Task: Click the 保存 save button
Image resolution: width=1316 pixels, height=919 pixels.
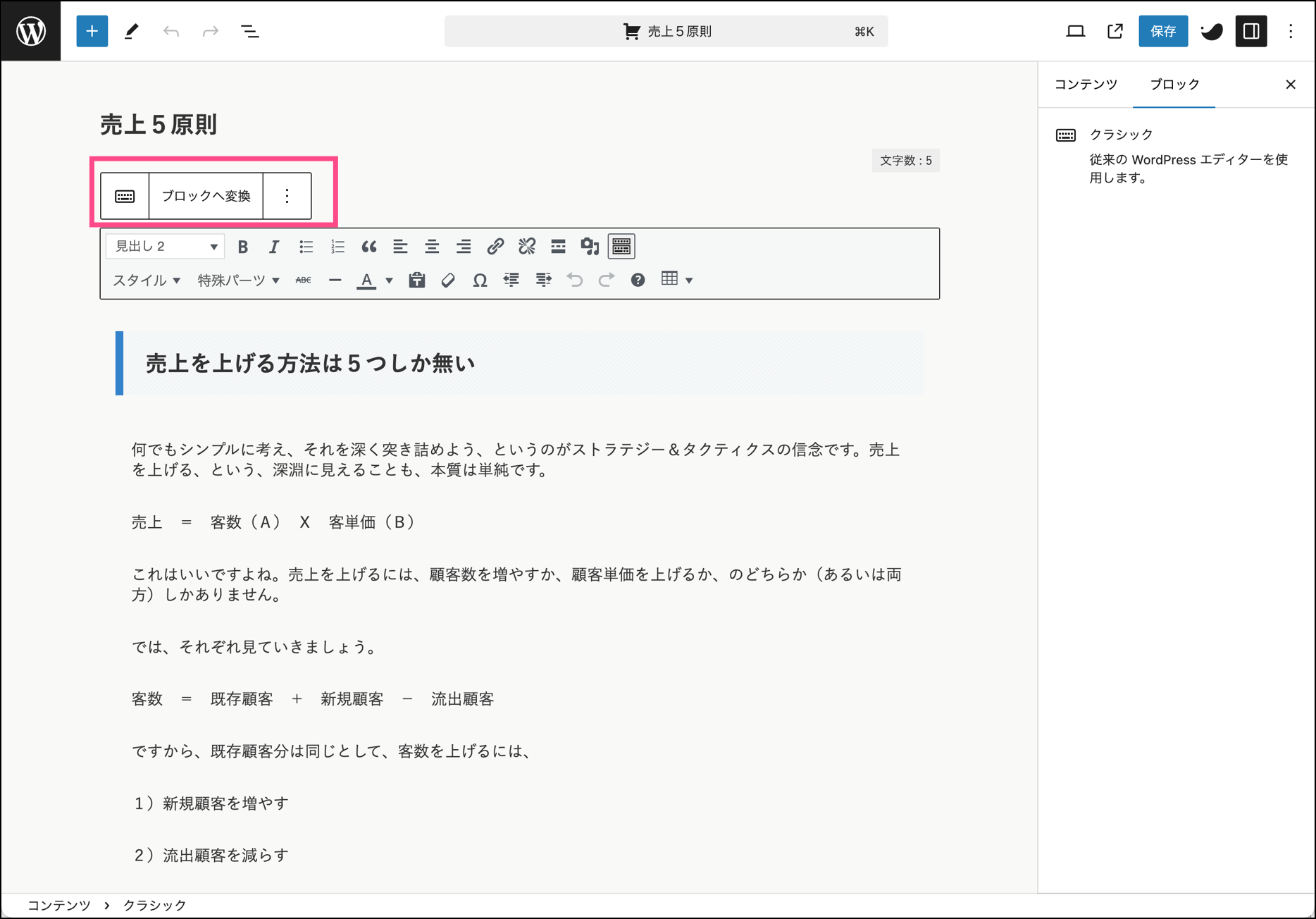Action: point(1162,31)
